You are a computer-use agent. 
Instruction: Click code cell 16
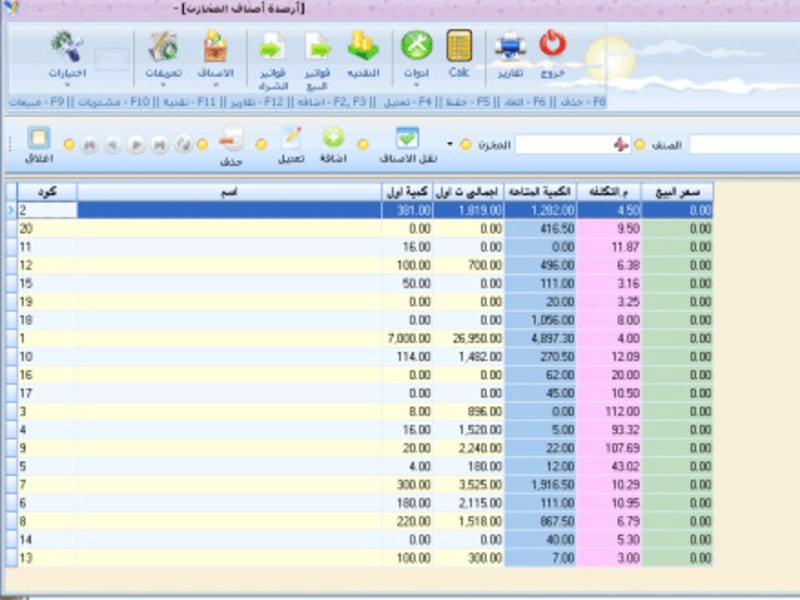tap(47, 375)
